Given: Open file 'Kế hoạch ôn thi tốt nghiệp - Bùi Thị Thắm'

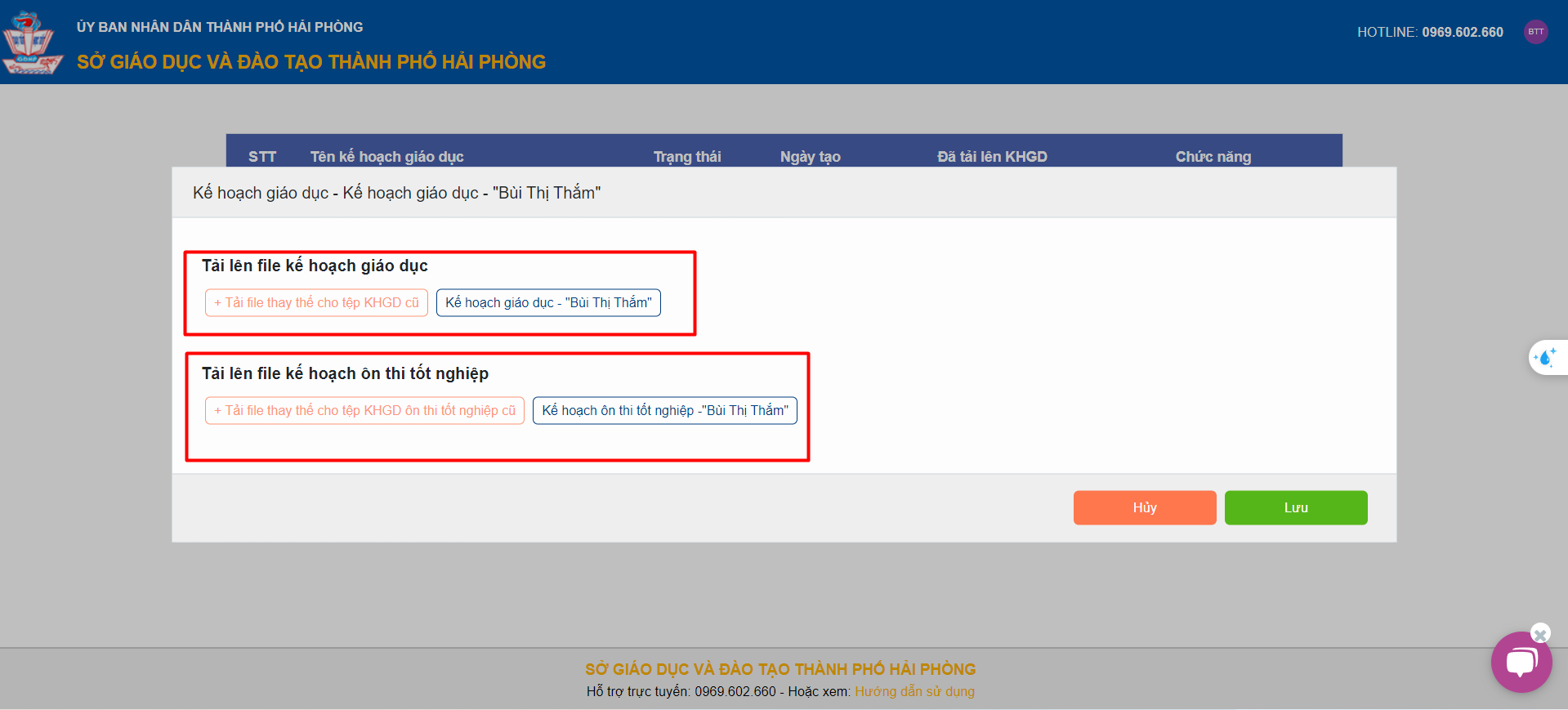Looking at the screenshot, I should 664,411.
